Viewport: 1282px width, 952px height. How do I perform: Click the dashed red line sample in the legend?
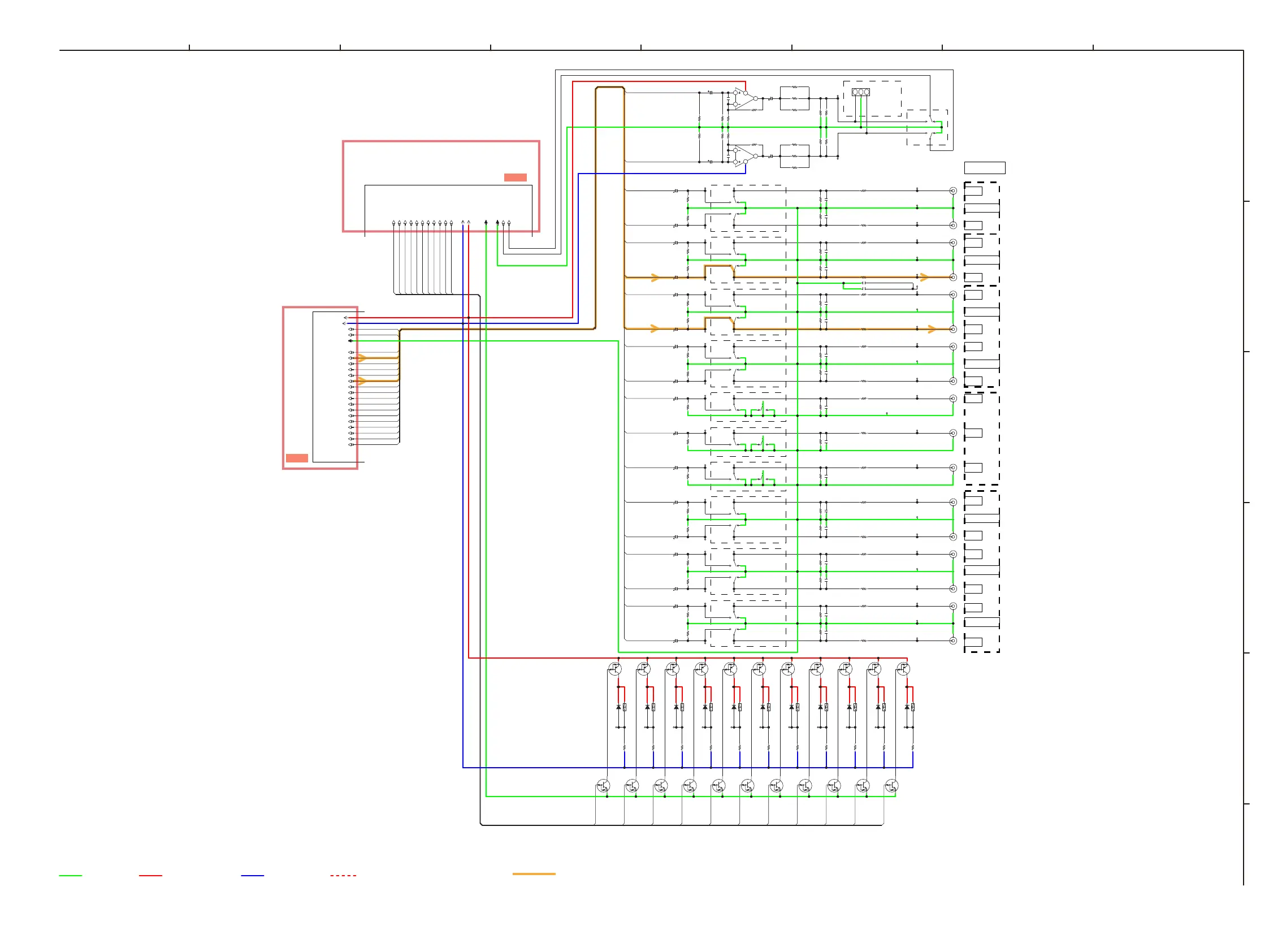tap(344, 875)
